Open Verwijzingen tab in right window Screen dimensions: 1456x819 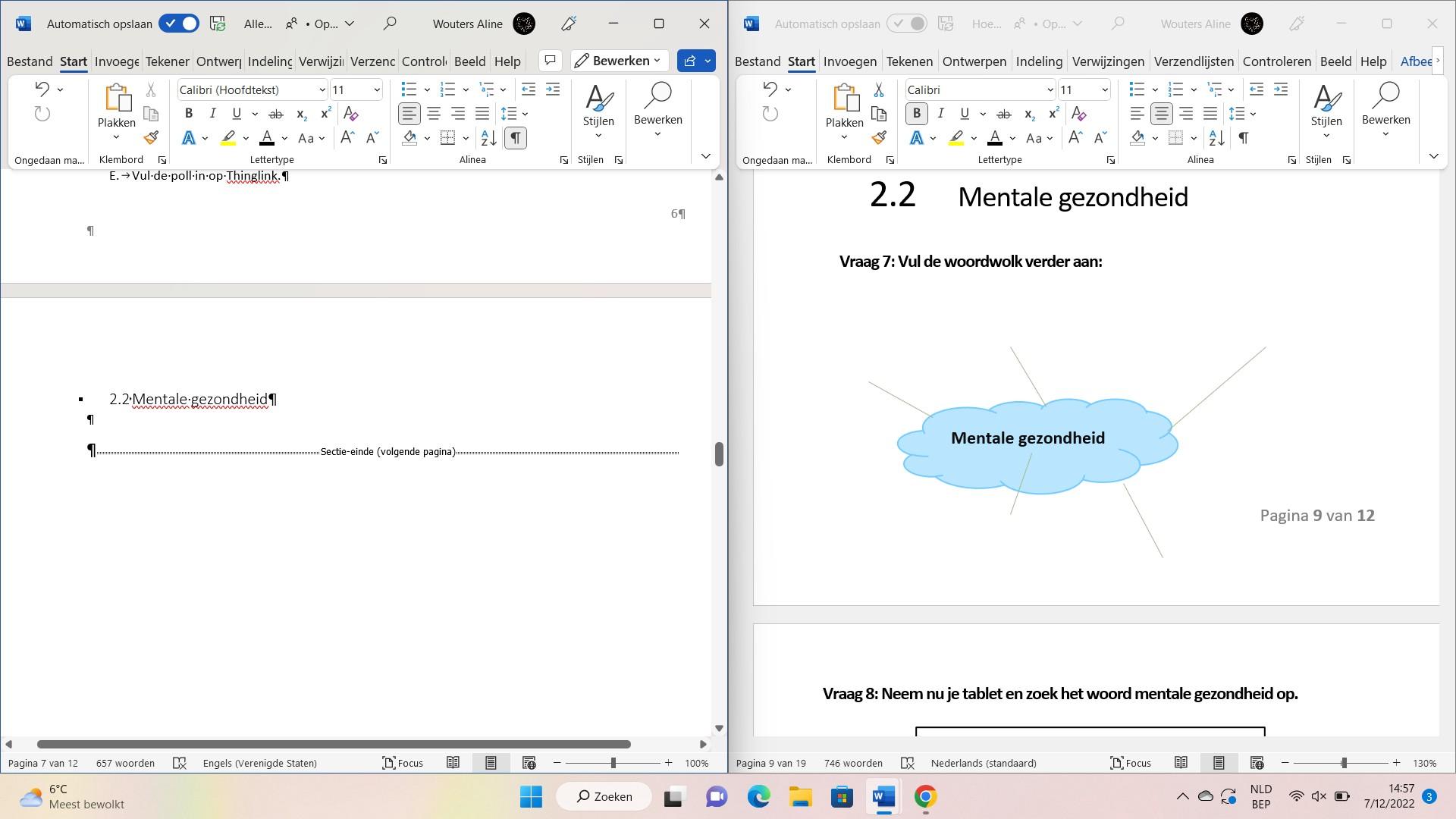[x=1108, y=61]
